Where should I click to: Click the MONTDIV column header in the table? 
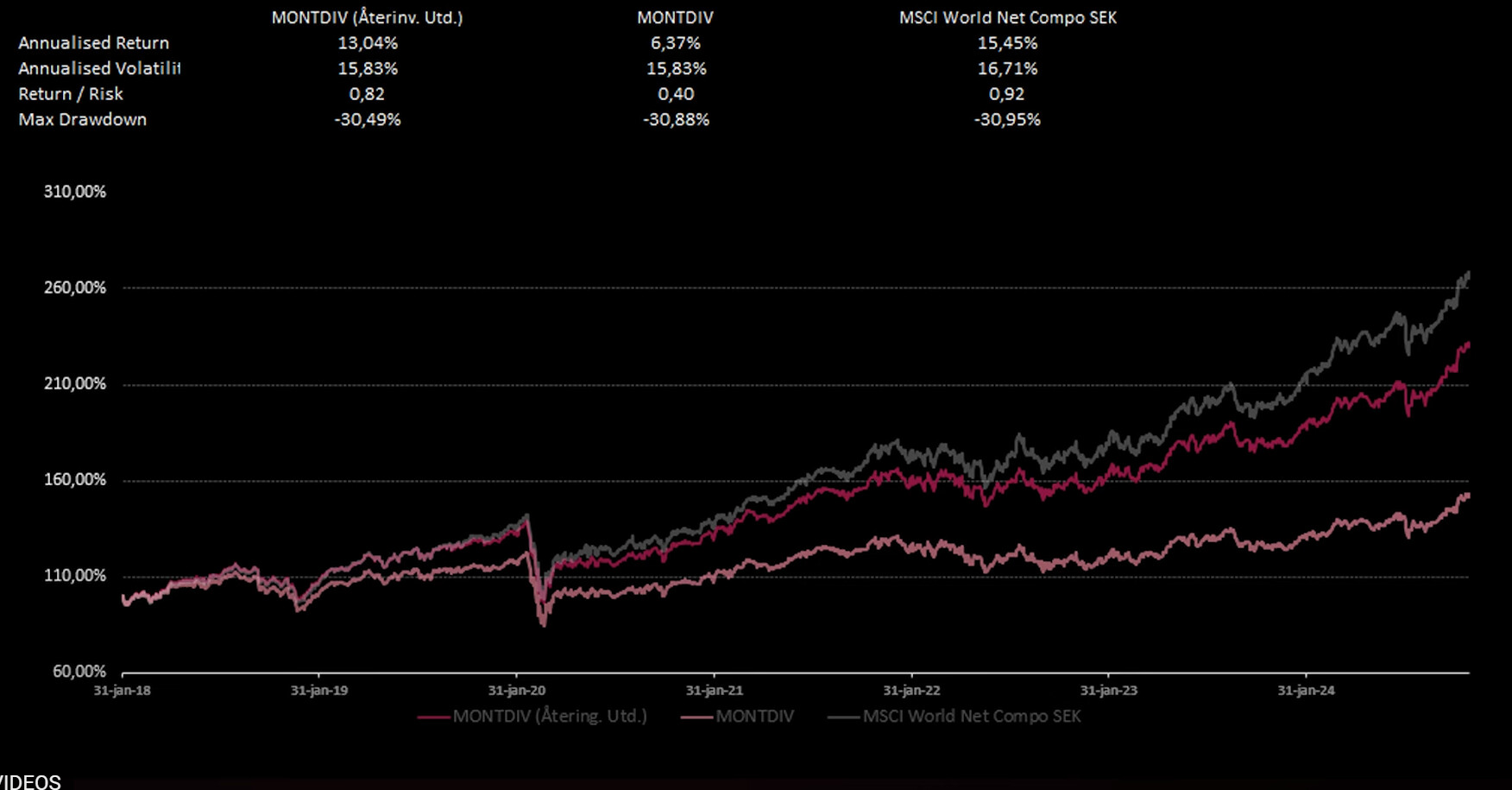coord(675,17)
